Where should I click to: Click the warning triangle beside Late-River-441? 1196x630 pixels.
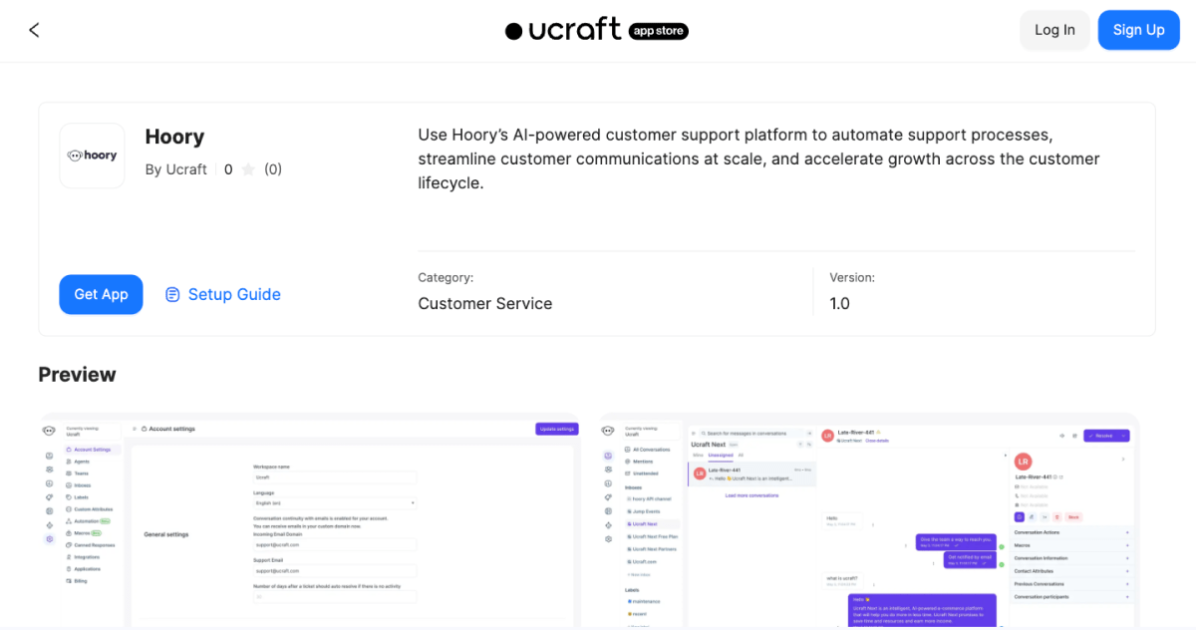879,432
